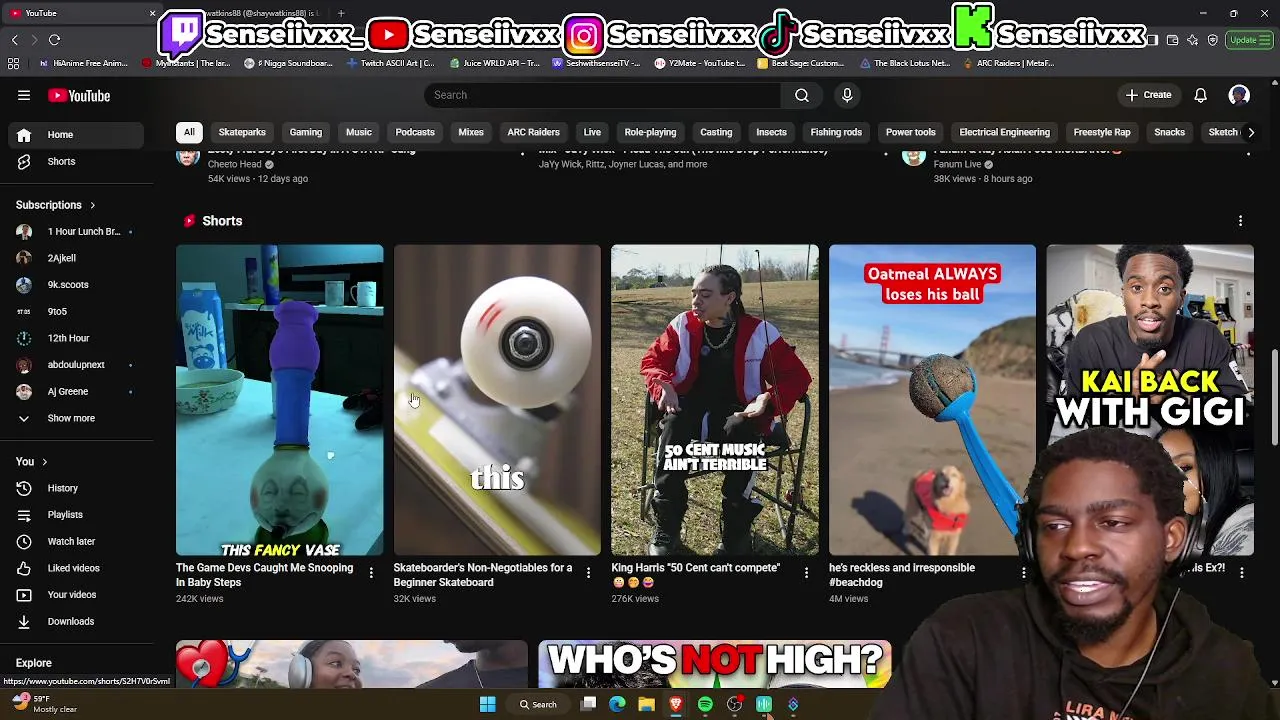Viewport: 1280px width, 720px height.
Task: Open Windows Start menu
Action: 487,704
